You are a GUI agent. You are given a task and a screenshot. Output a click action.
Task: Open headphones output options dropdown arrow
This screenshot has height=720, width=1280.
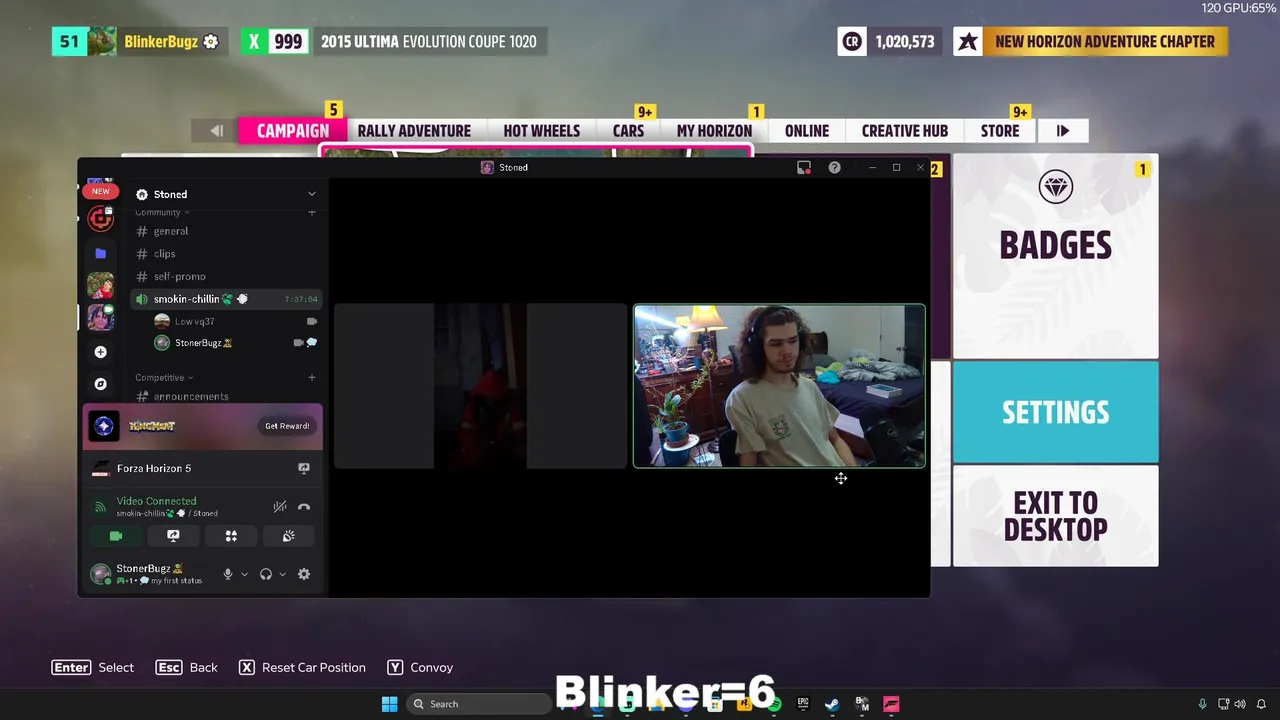pyautogui.click(x=282, y=574)
